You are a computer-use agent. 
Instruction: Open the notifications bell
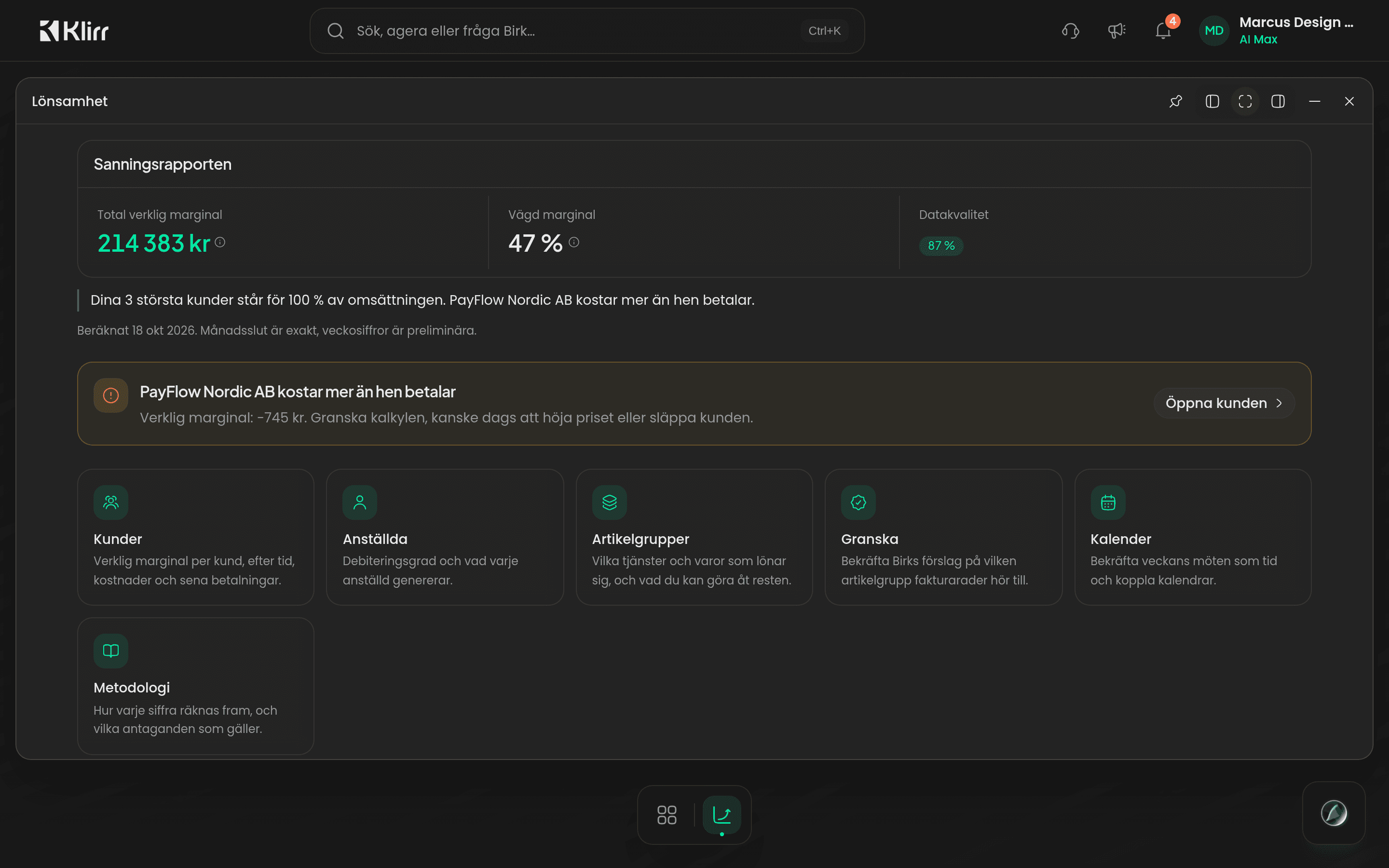pos(1163,31)
